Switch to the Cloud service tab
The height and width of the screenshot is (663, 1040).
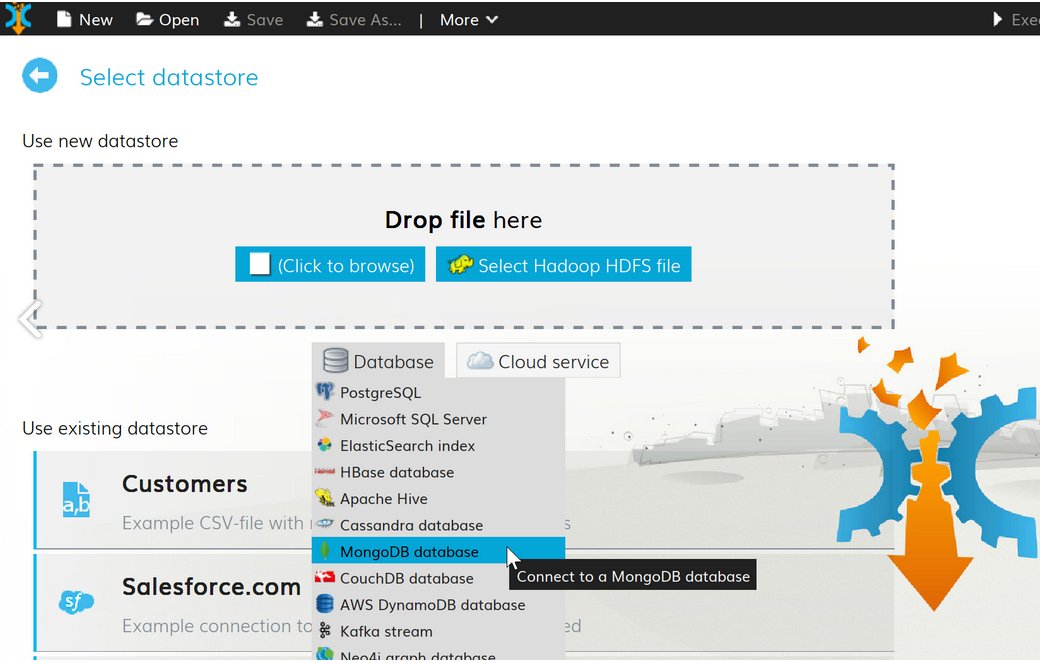[538, 361]
